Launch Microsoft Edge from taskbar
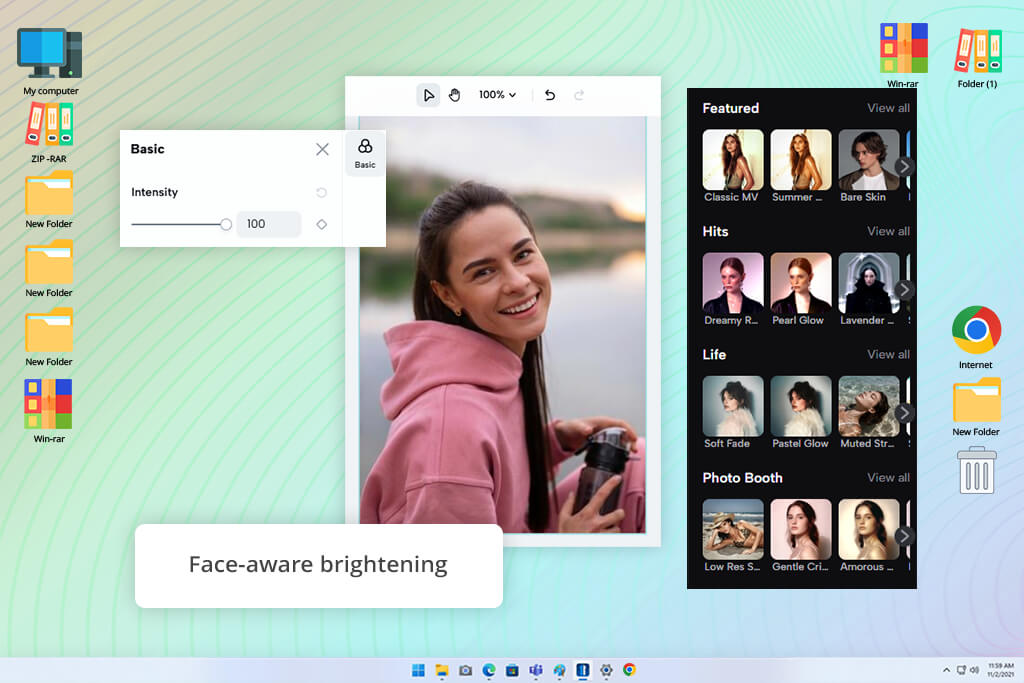The width and height of the screenshot is (1024, 683). pos(489,670)
